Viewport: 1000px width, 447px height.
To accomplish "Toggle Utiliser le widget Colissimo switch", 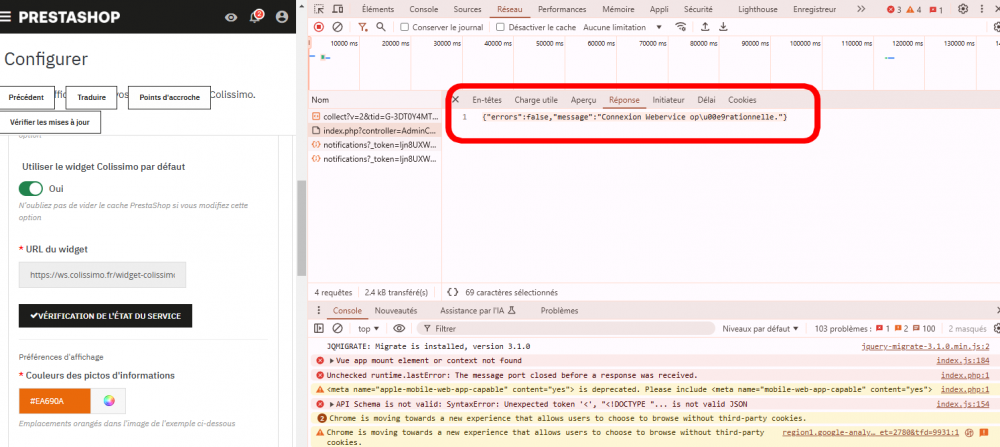I will pyautogui.click(x=31, y=189).
